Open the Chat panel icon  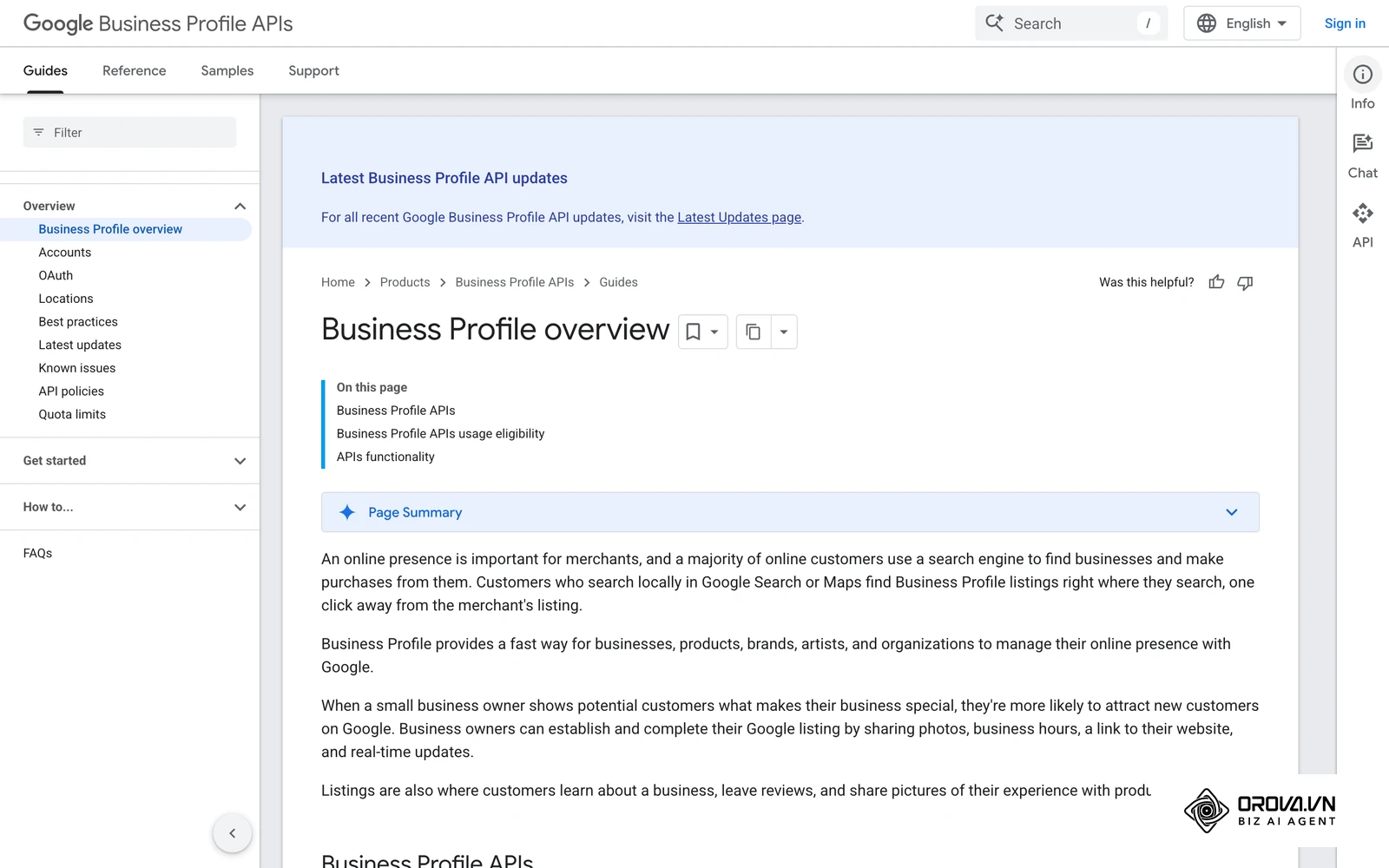(x=1362, y=143)
